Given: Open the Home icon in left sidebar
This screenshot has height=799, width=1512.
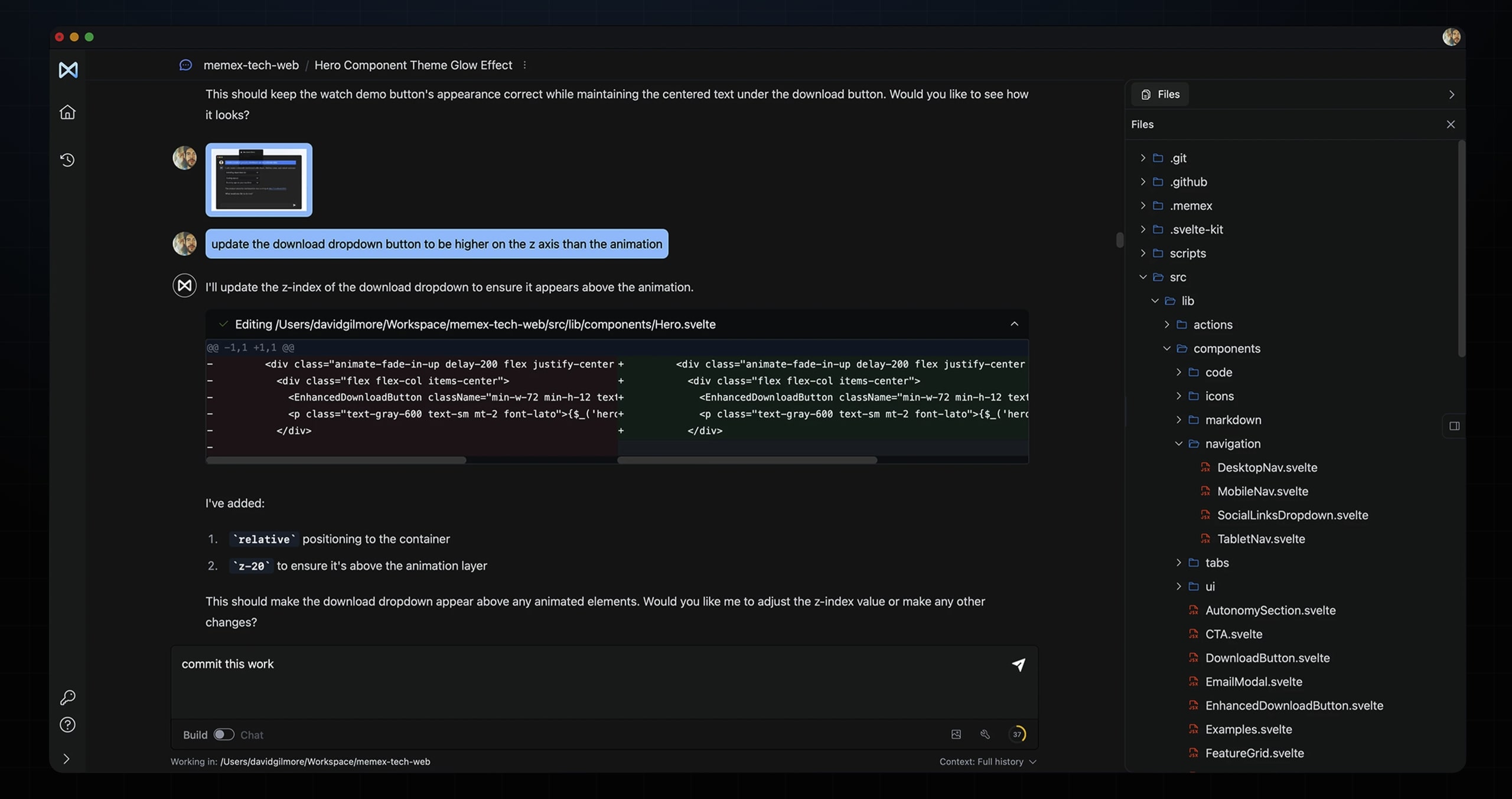Looking at the screenshot, I should tap(67, 112).
